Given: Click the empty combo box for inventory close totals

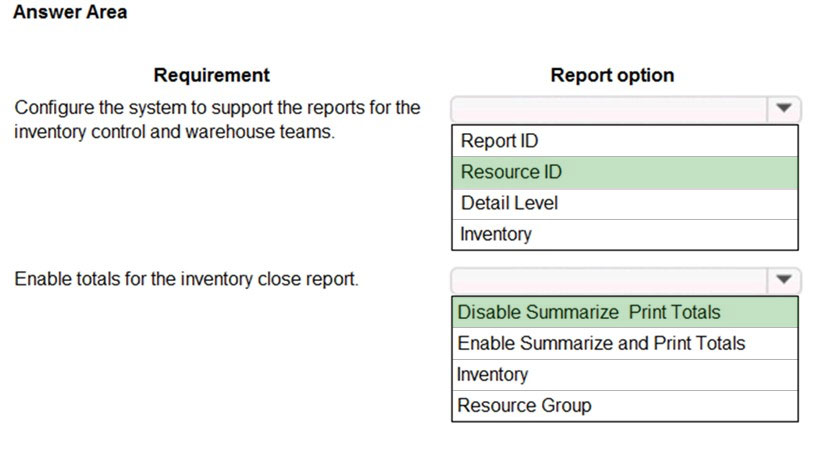Looking at the screenshot, I should pos(609,280).
